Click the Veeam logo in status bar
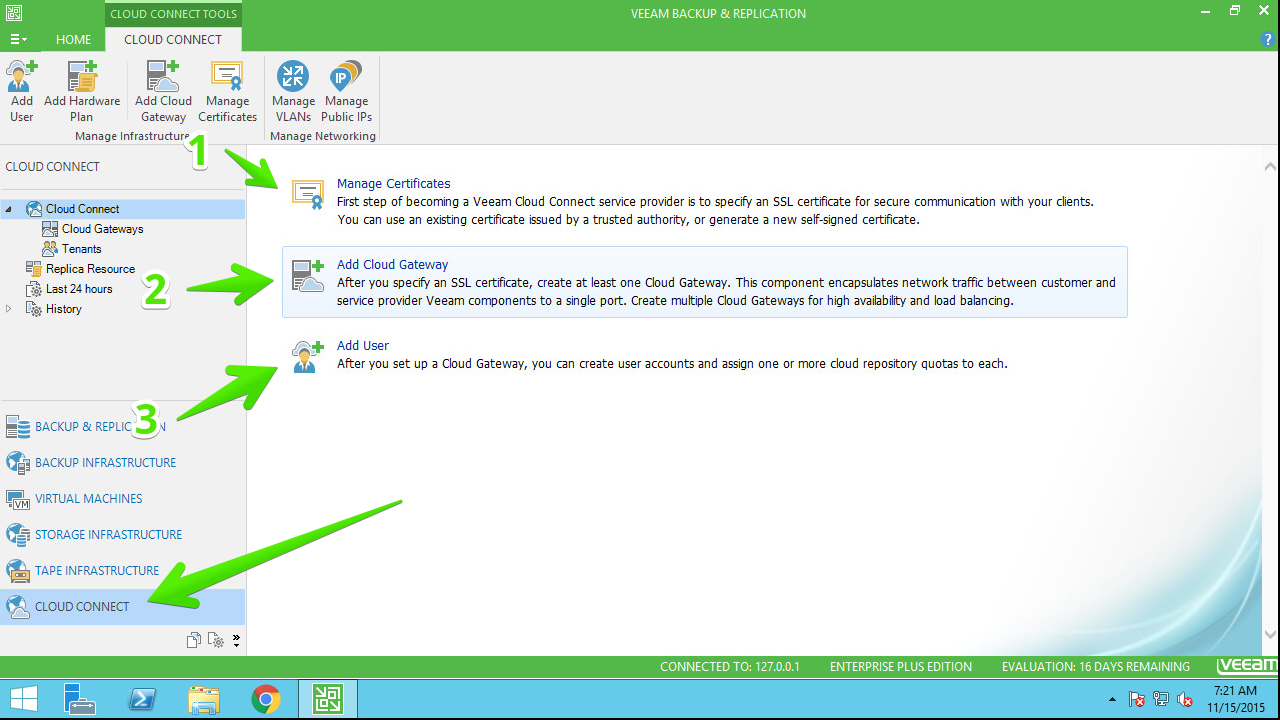Viewport: 1280px width, 720px height. pyautogui.click(x=1247, y=666)
